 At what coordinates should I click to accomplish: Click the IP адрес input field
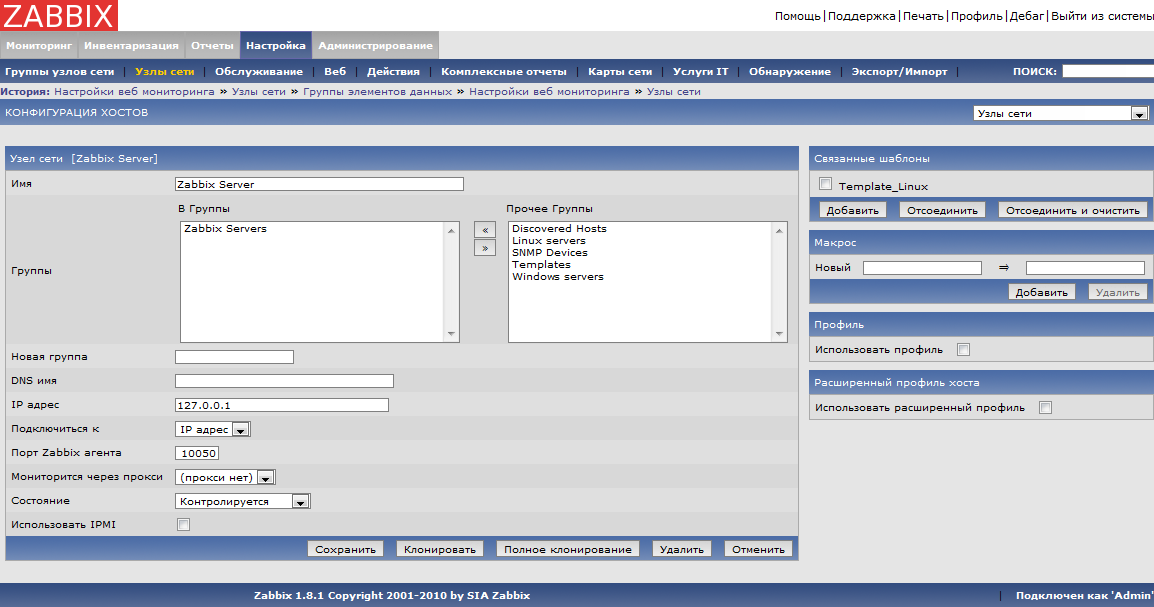pyautogui.click(x=282, y=405)
